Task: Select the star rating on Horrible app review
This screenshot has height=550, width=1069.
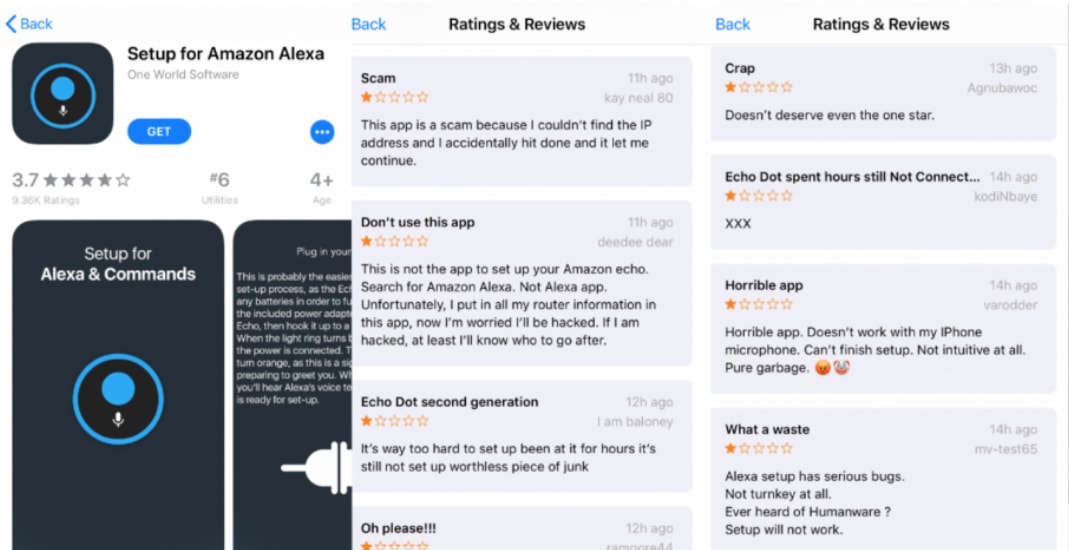Action: click(759, 305)
